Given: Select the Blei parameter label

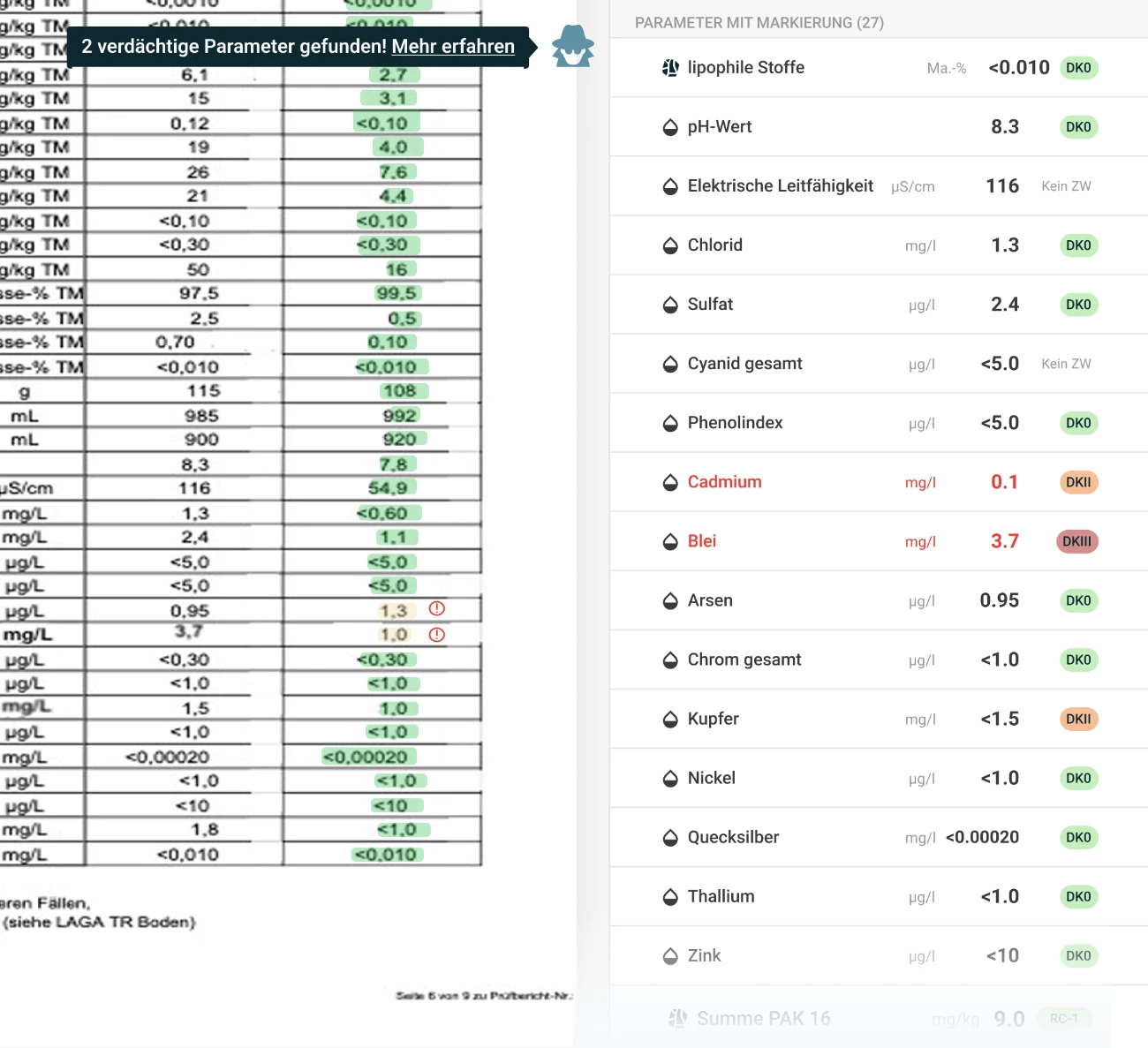Looking at the screenshot, I should [x=702, y=541].
